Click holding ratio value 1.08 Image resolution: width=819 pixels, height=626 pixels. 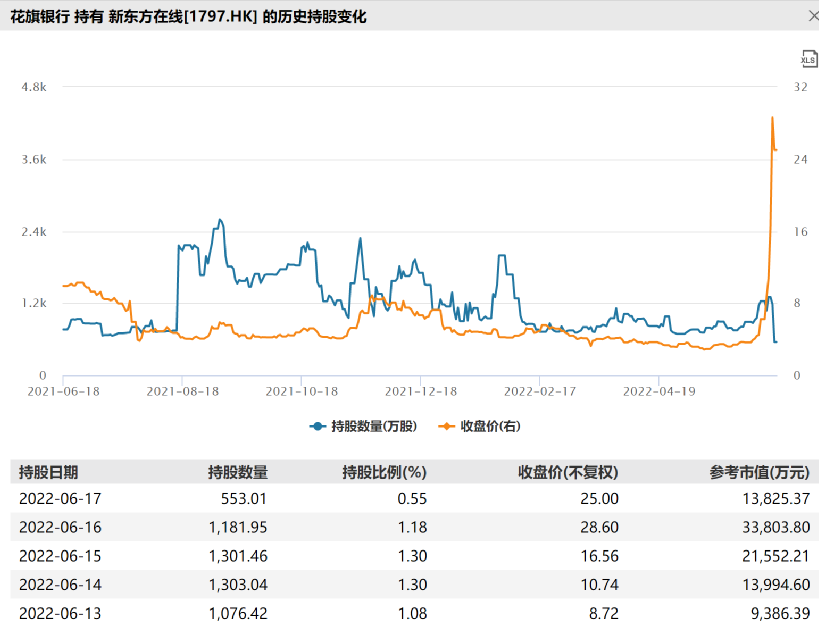point(413,613)
